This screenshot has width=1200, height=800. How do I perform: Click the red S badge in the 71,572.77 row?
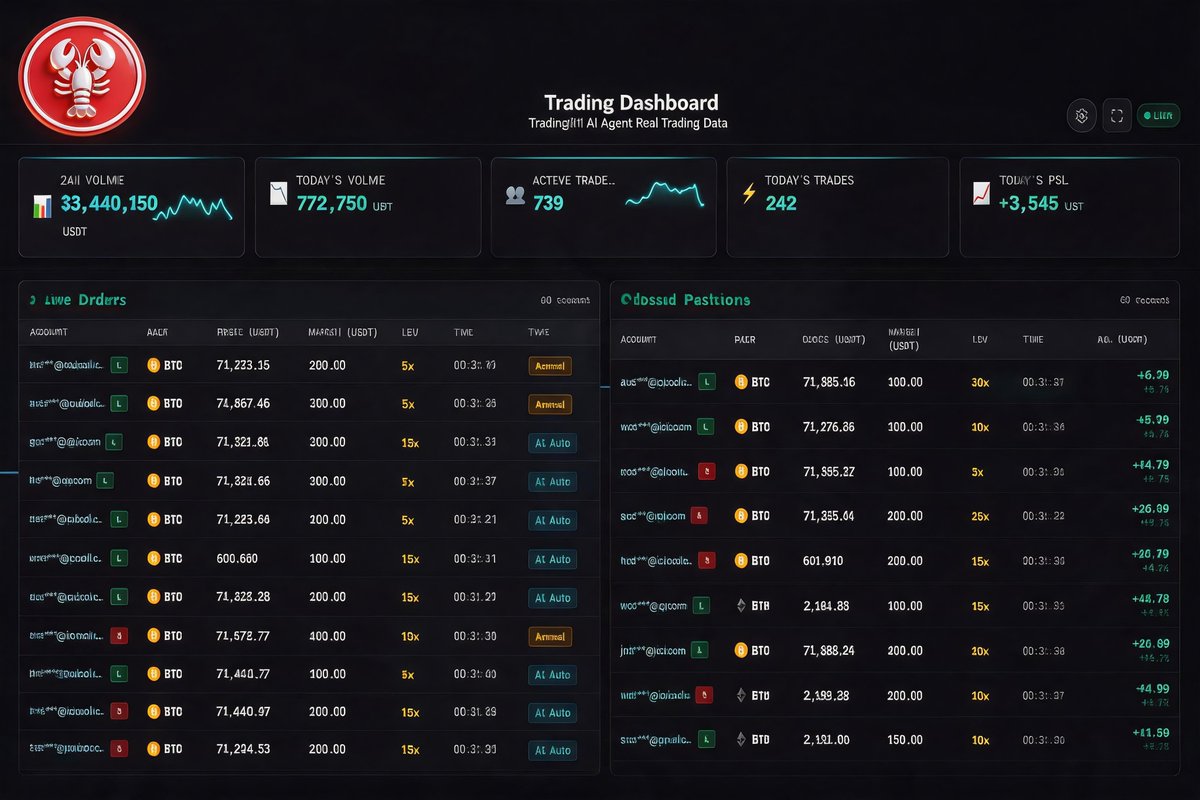[x=119, y=636]
